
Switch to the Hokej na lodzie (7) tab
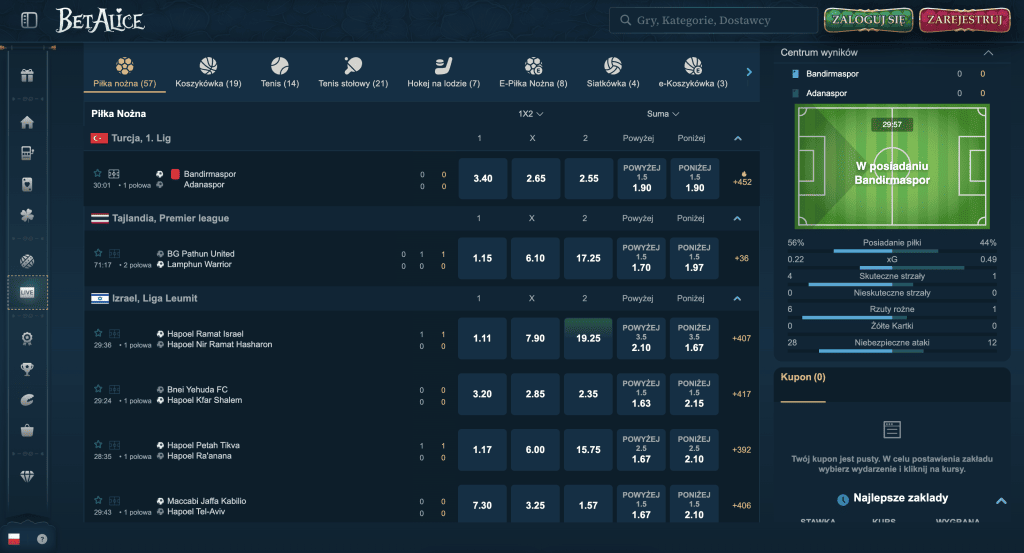click(443, 72)
